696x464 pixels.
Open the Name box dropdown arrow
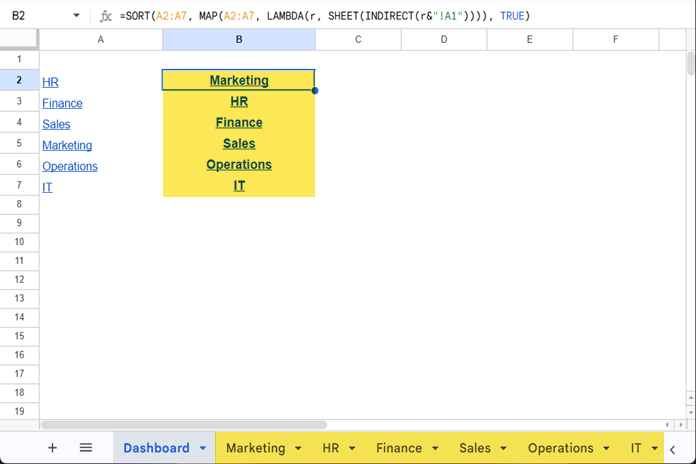pos(76,16)
